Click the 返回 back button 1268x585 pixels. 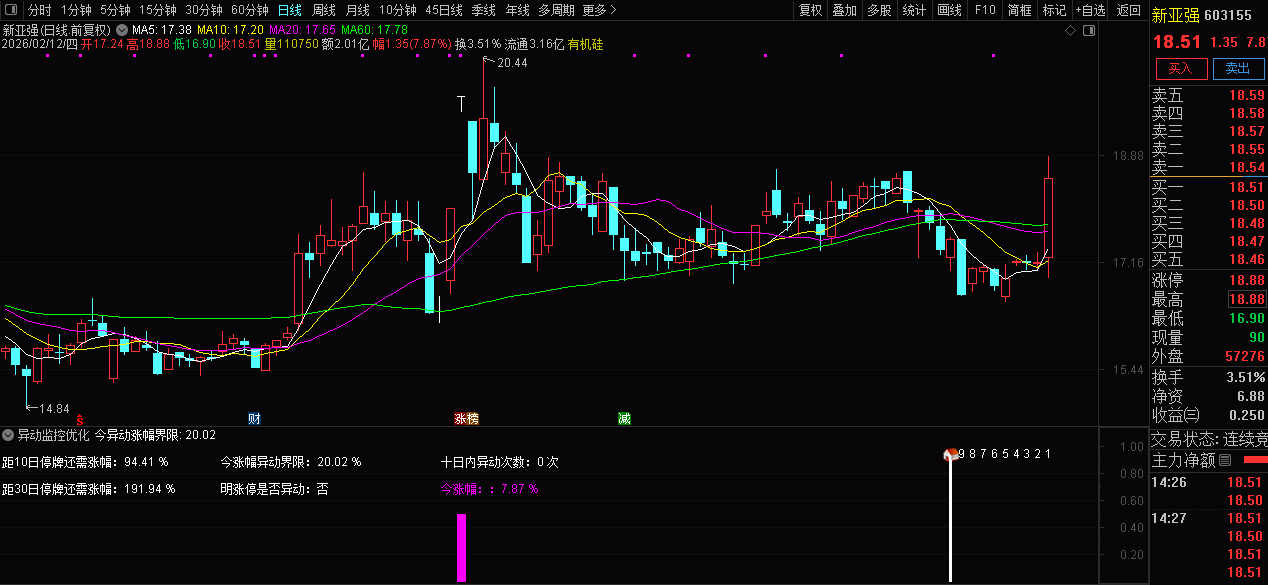coord(1128,10)
